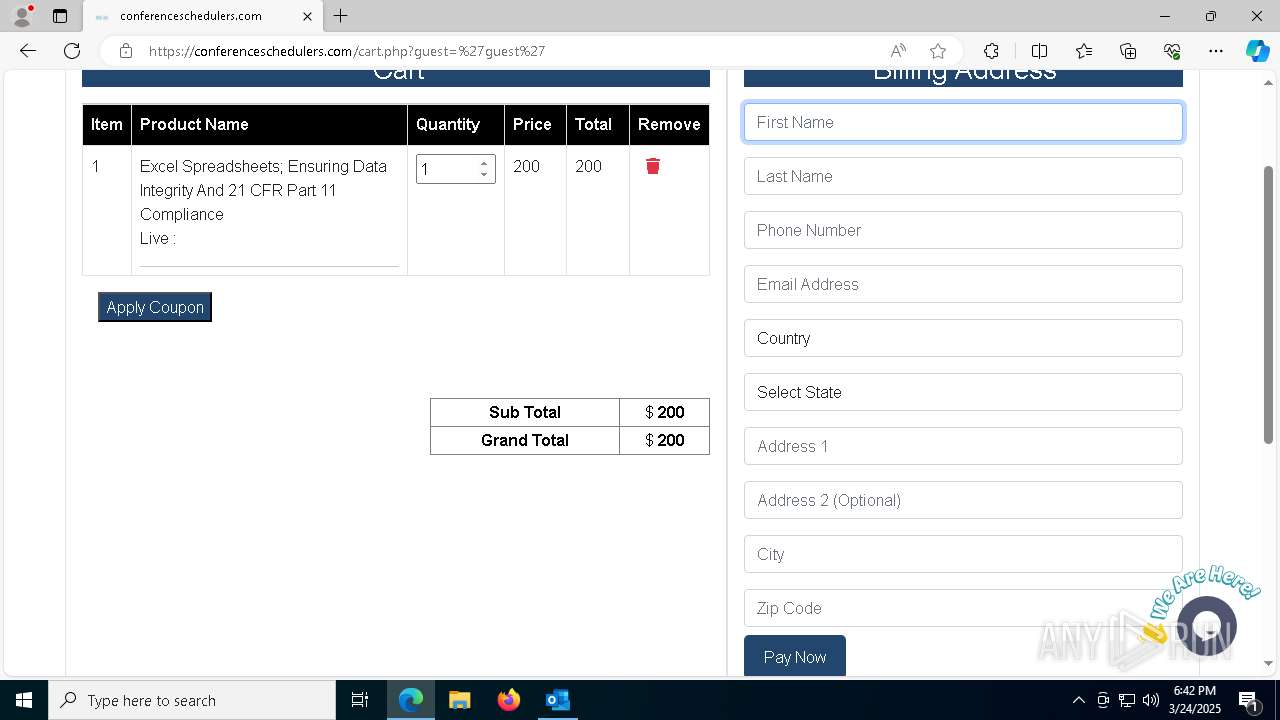The image size is (1280, 720).
Task: Refresh the current page
Action: (x=72, y=51)
